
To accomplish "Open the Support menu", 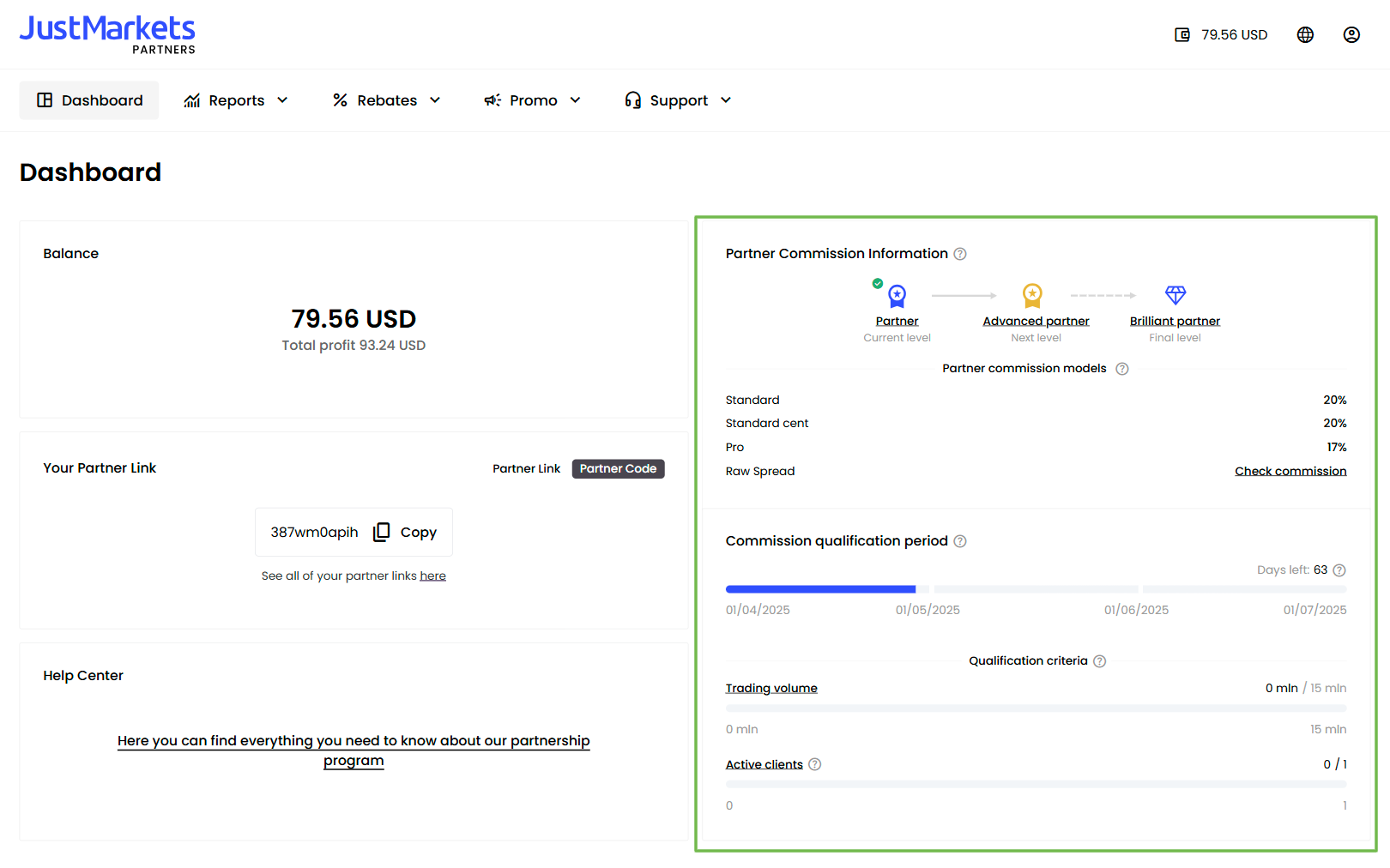I will 679,100.
